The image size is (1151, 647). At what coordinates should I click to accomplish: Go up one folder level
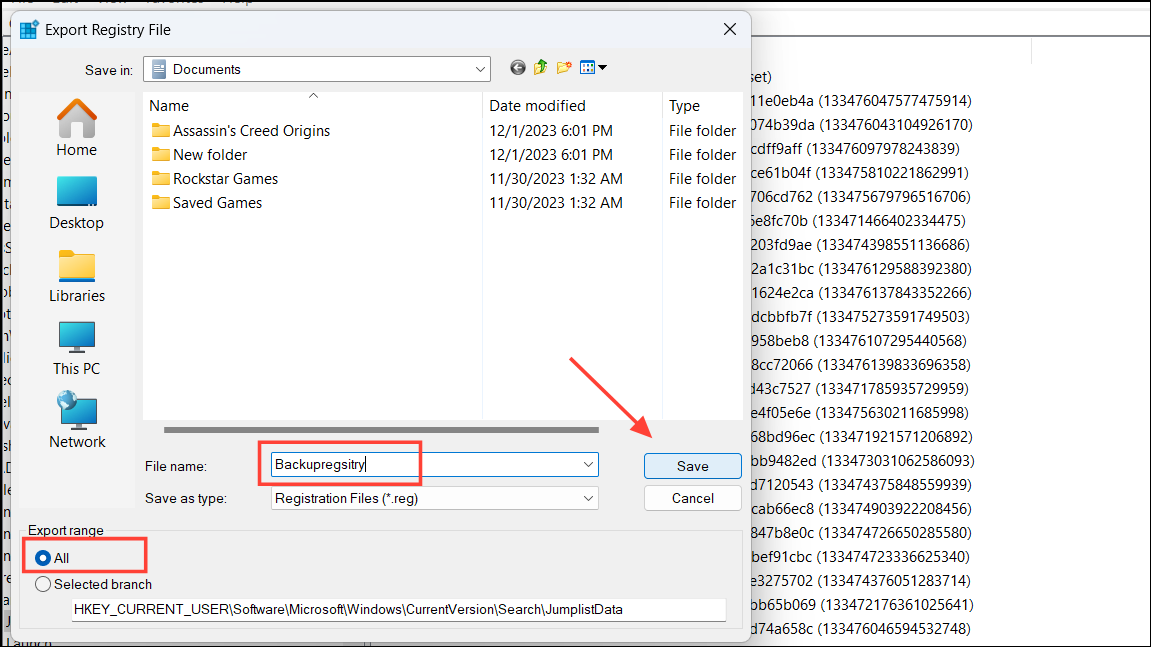point(540,68)
